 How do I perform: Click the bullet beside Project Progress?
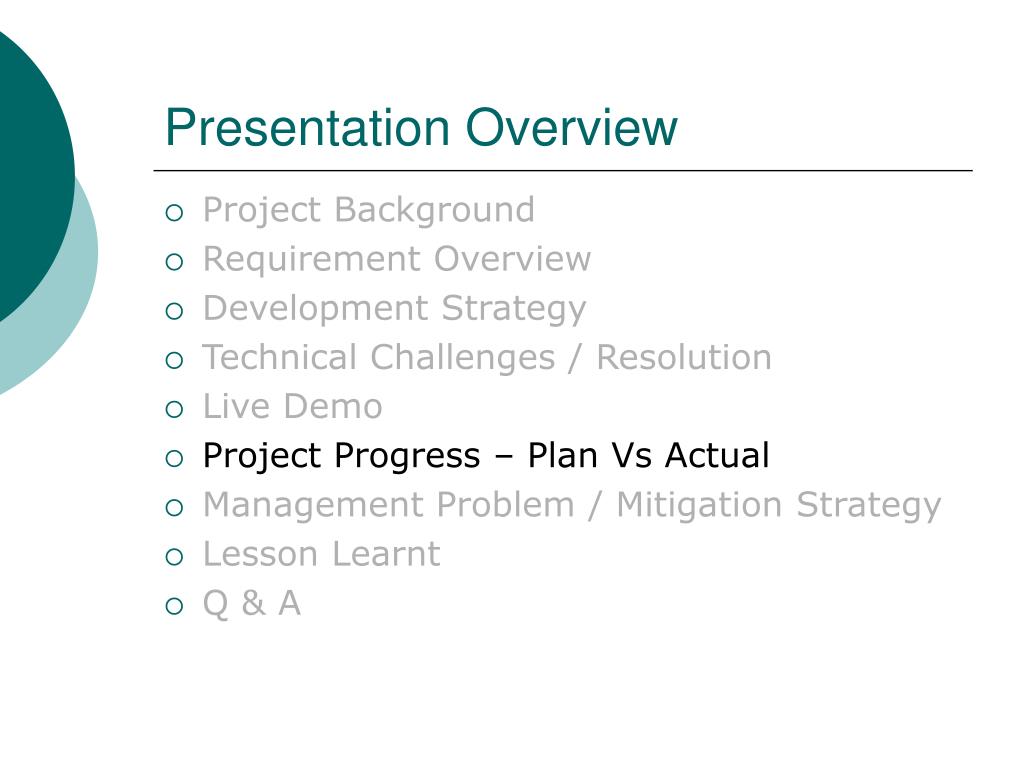[174, 459]
